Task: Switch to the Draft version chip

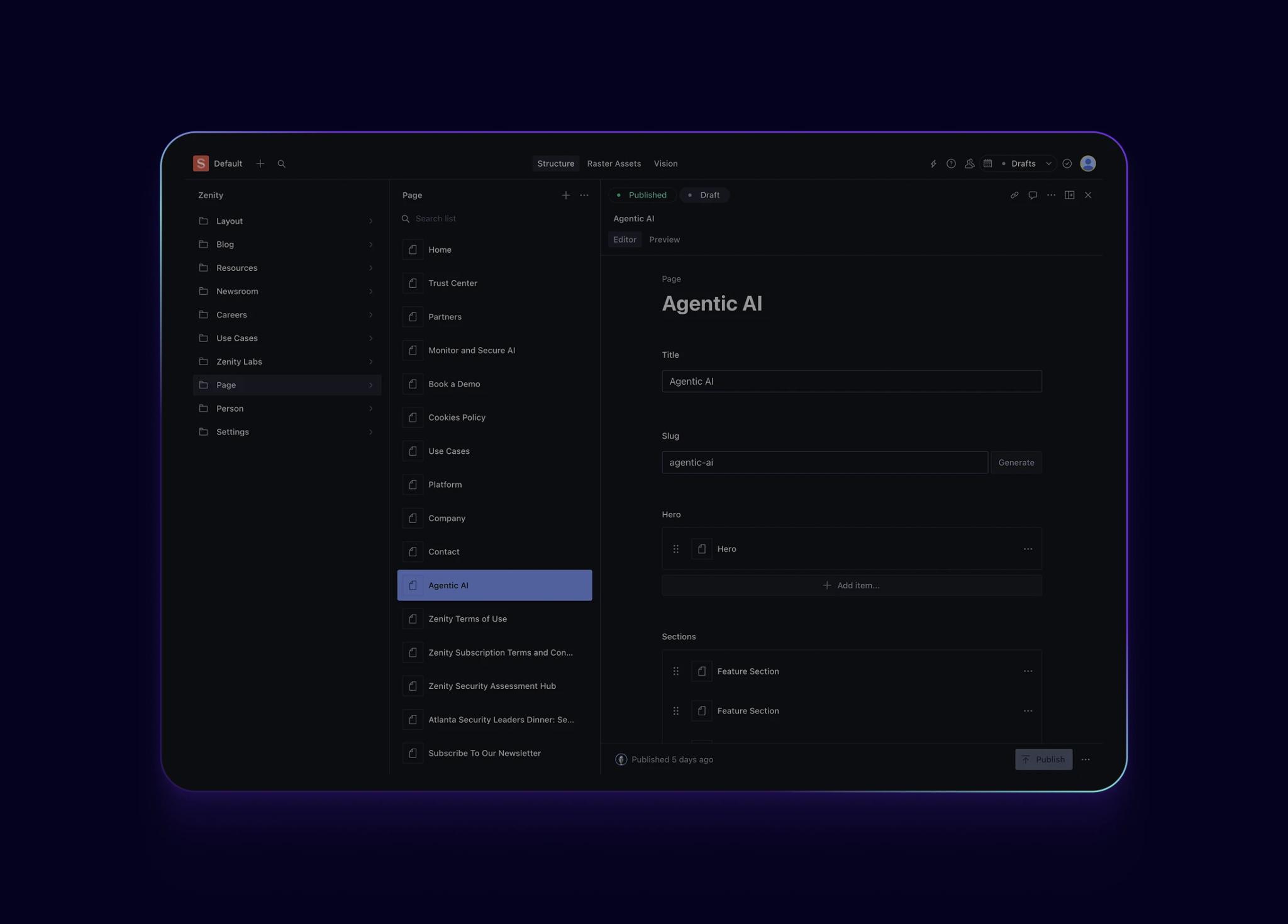Action: [704, 195]
